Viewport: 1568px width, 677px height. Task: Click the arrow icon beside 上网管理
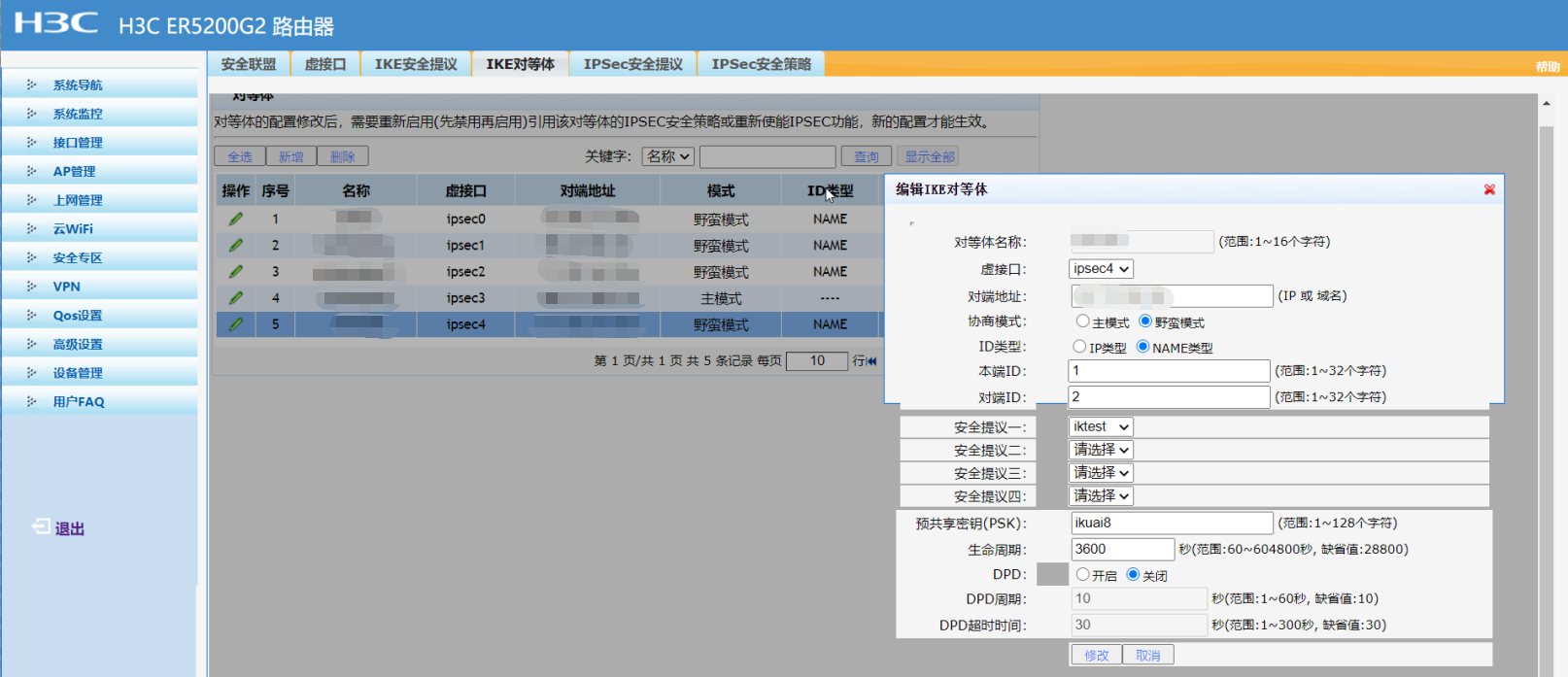pyautogui.click(x=31, y=200)
